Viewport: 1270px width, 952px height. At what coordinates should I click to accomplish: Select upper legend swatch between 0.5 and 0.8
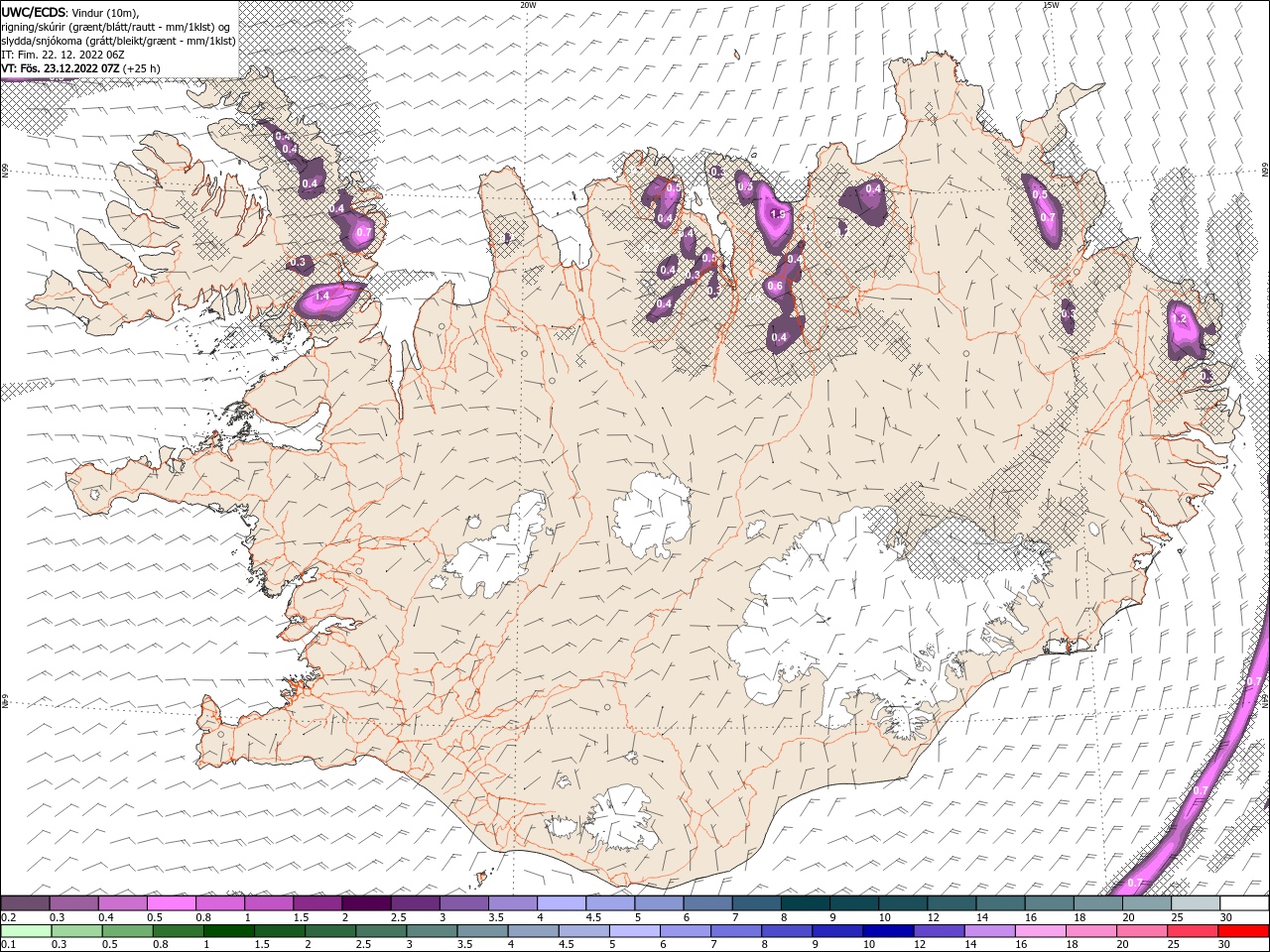coord(172,903)
